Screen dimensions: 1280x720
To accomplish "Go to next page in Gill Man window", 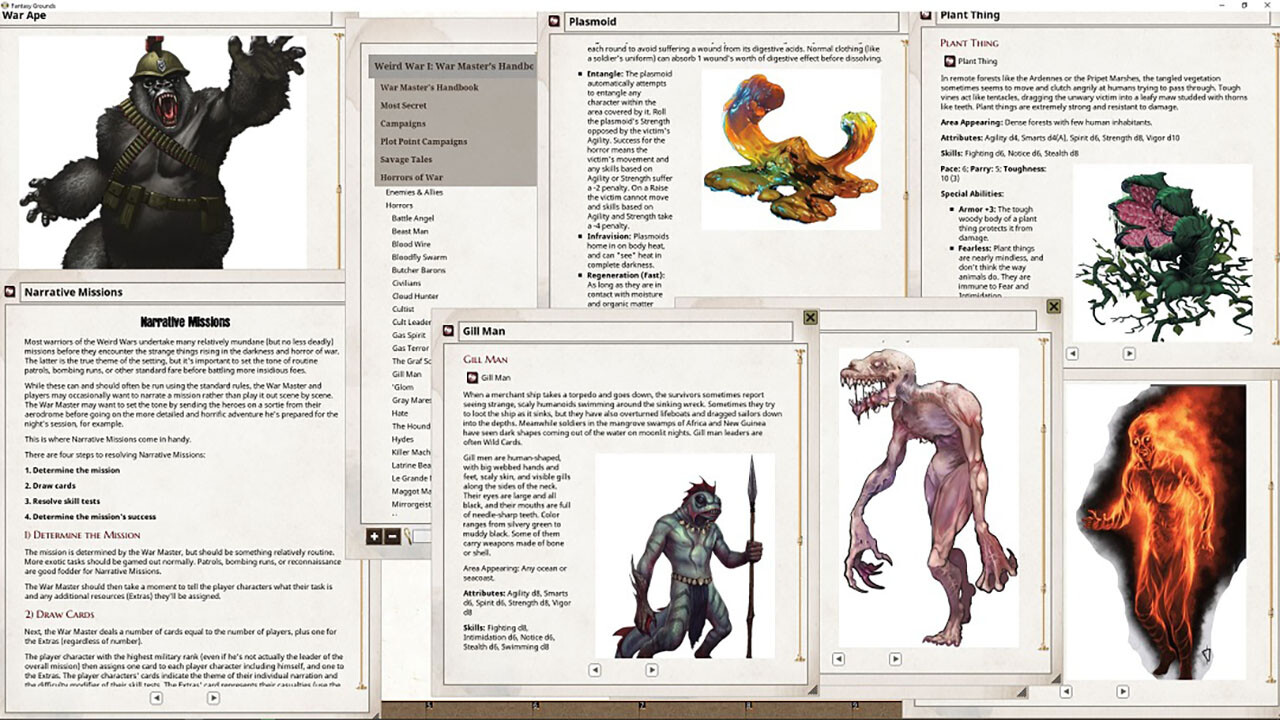I will pos(650,670).
